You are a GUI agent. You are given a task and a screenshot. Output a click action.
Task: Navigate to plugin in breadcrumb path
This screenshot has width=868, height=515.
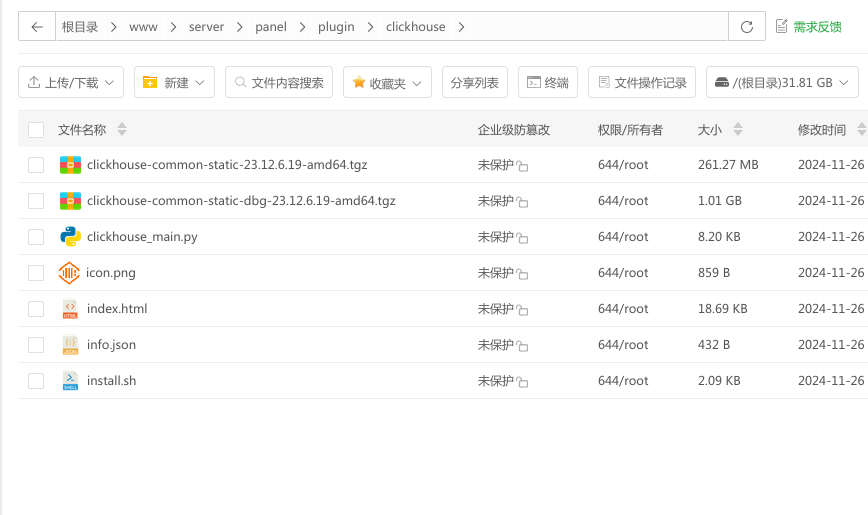(336, 27)
